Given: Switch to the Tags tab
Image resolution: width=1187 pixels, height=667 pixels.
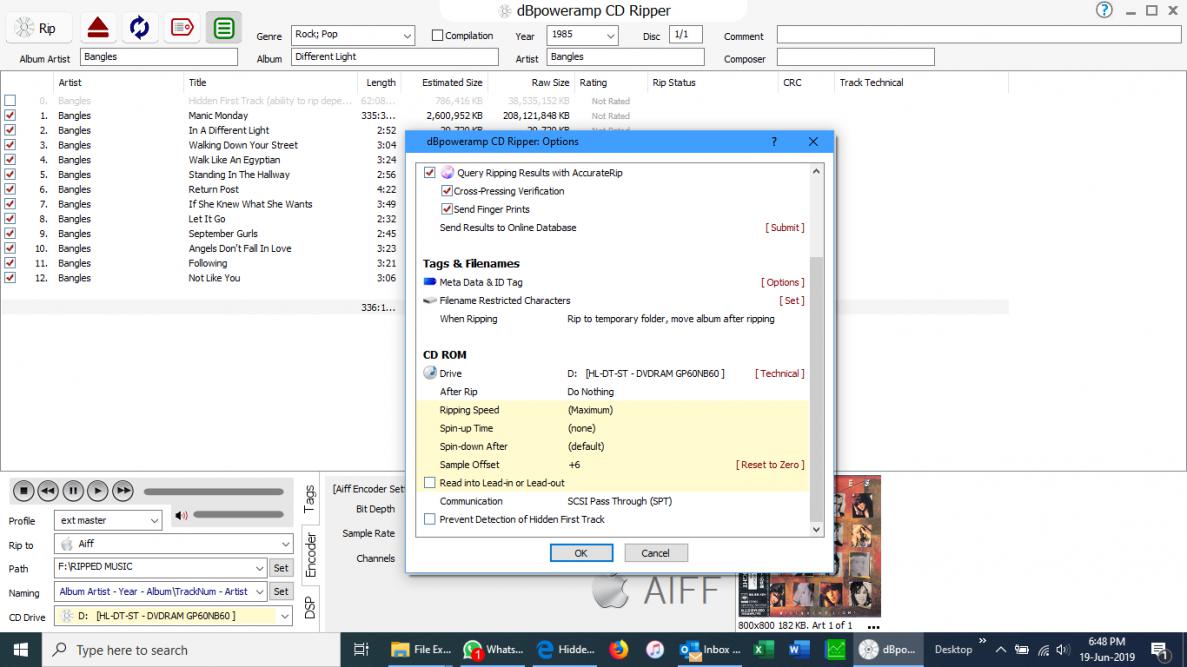Looking at the screenshot, I should coord(310,497).
